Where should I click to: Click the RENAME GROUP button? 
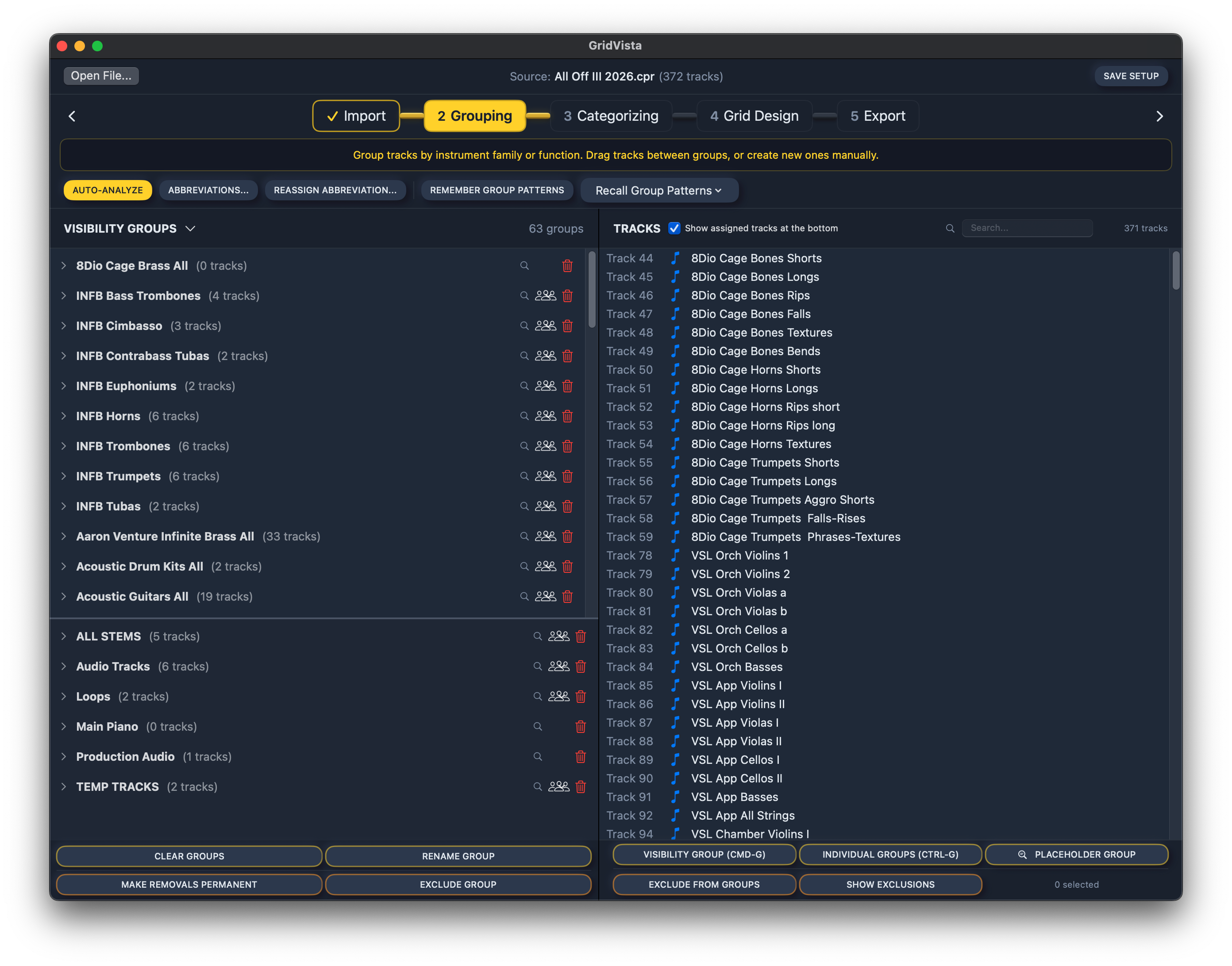point(458,856)
